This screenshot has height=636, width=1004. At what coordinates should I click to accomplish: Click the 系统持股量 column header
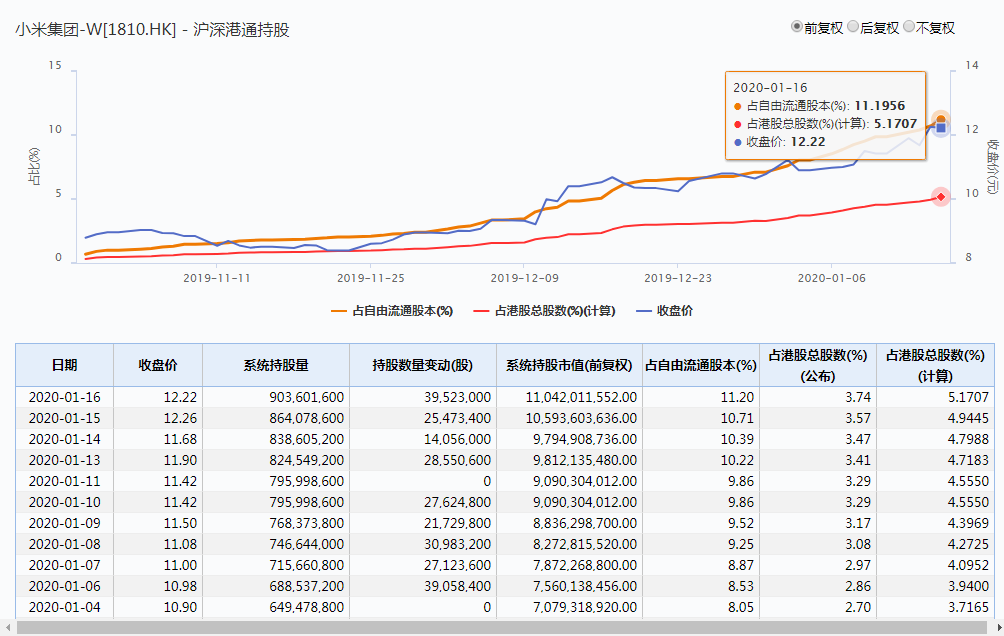(276, 365)
